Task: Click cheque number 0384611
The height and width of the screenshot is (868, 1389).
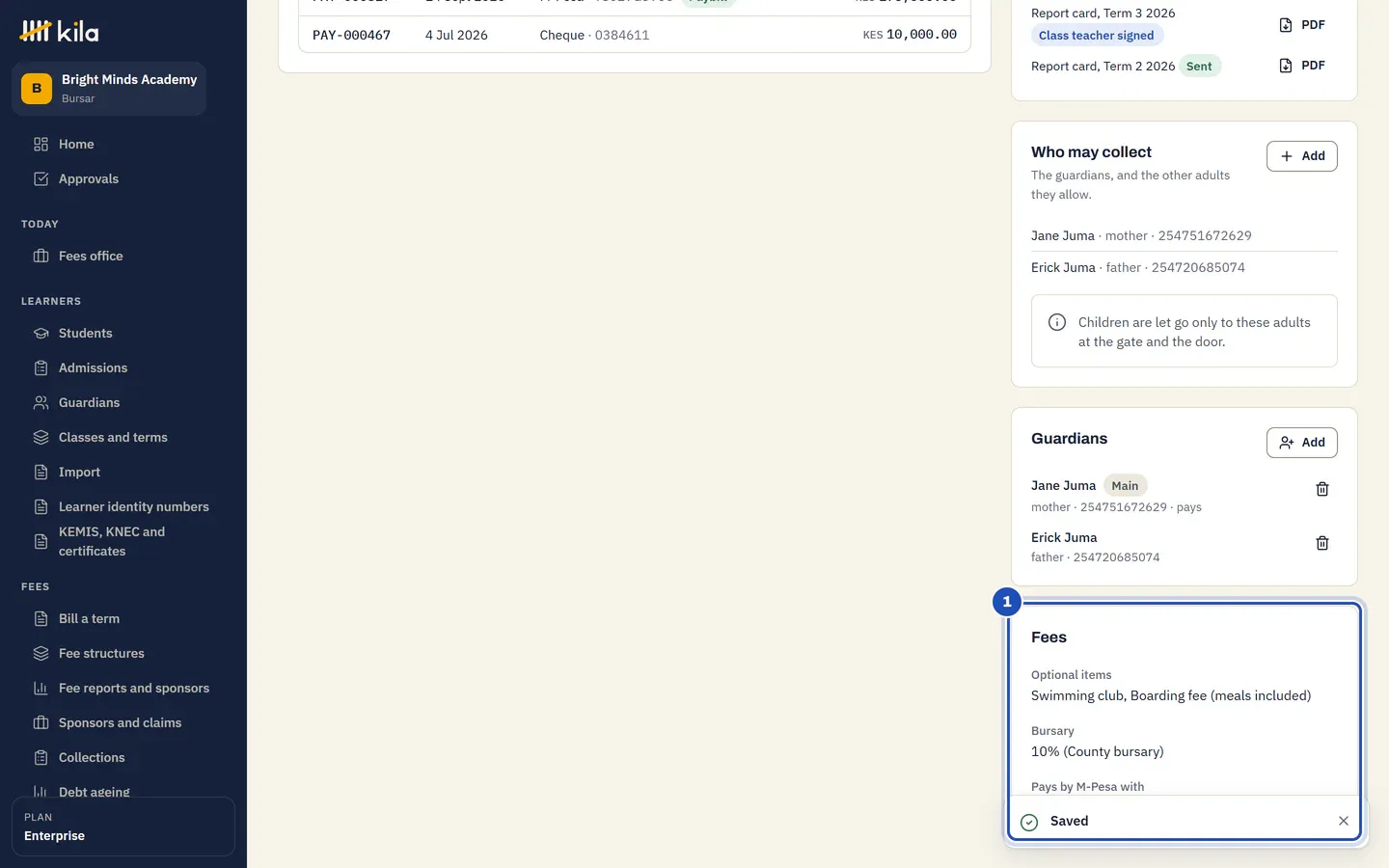Action: point(622,35)
